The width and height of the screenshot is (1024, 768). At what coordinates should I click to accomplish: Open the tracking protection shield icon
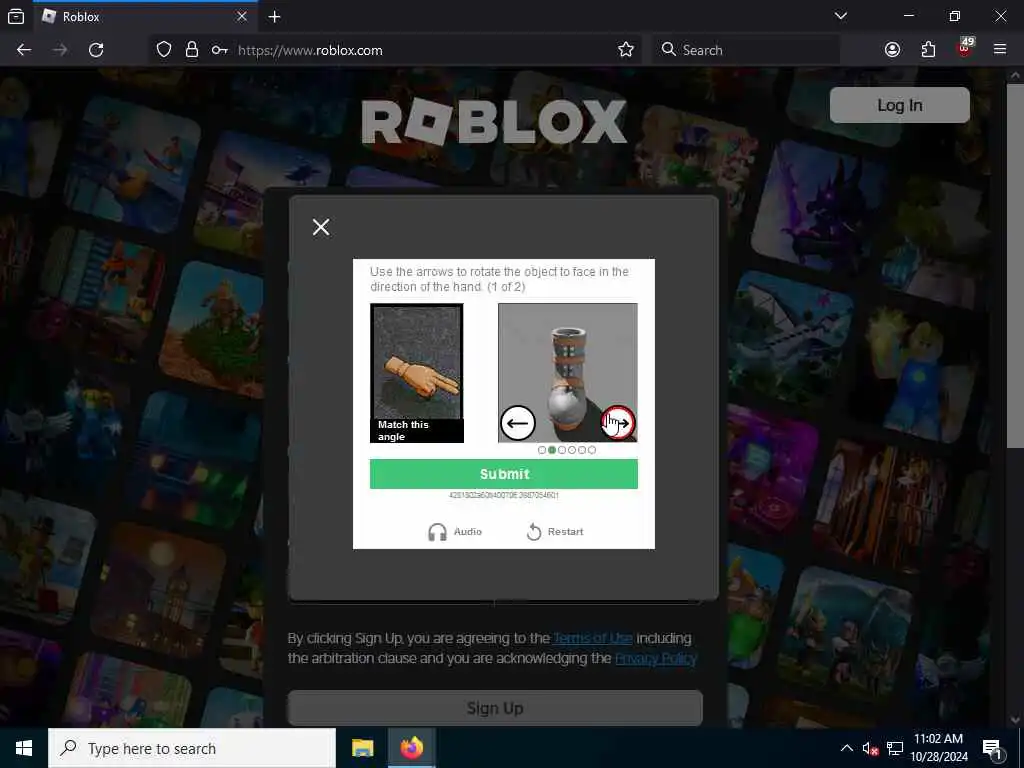coord(164,50)
